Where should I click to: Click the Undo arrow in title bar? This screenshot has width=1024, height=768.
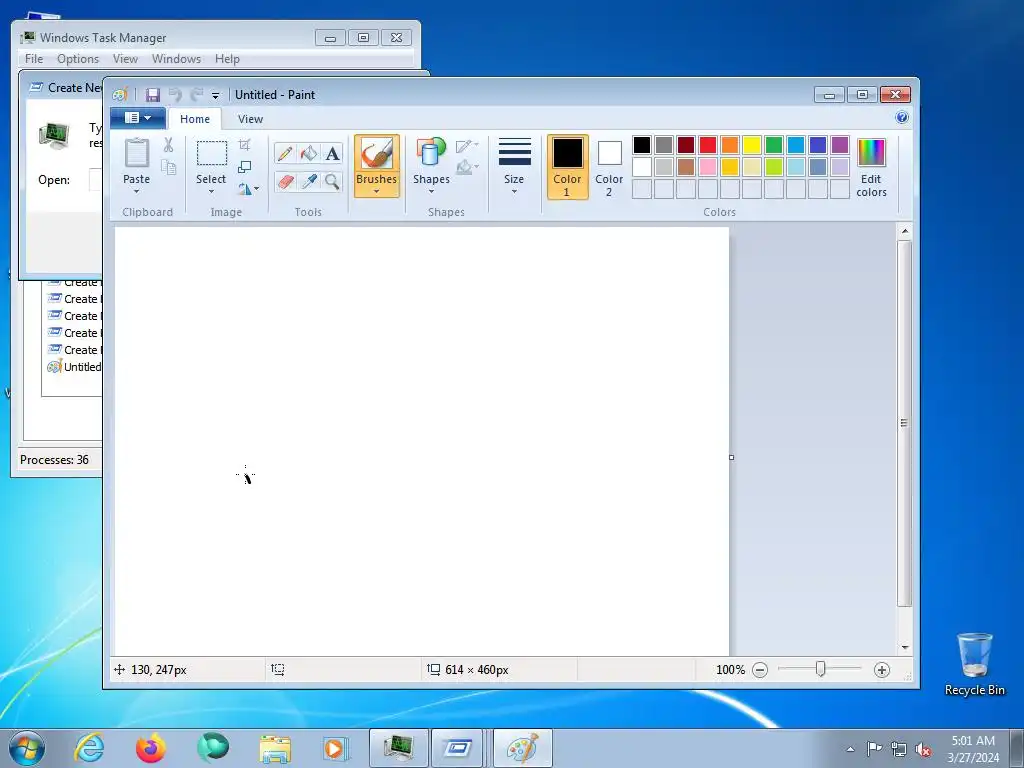pyautogui.click(x=174, y=95)
